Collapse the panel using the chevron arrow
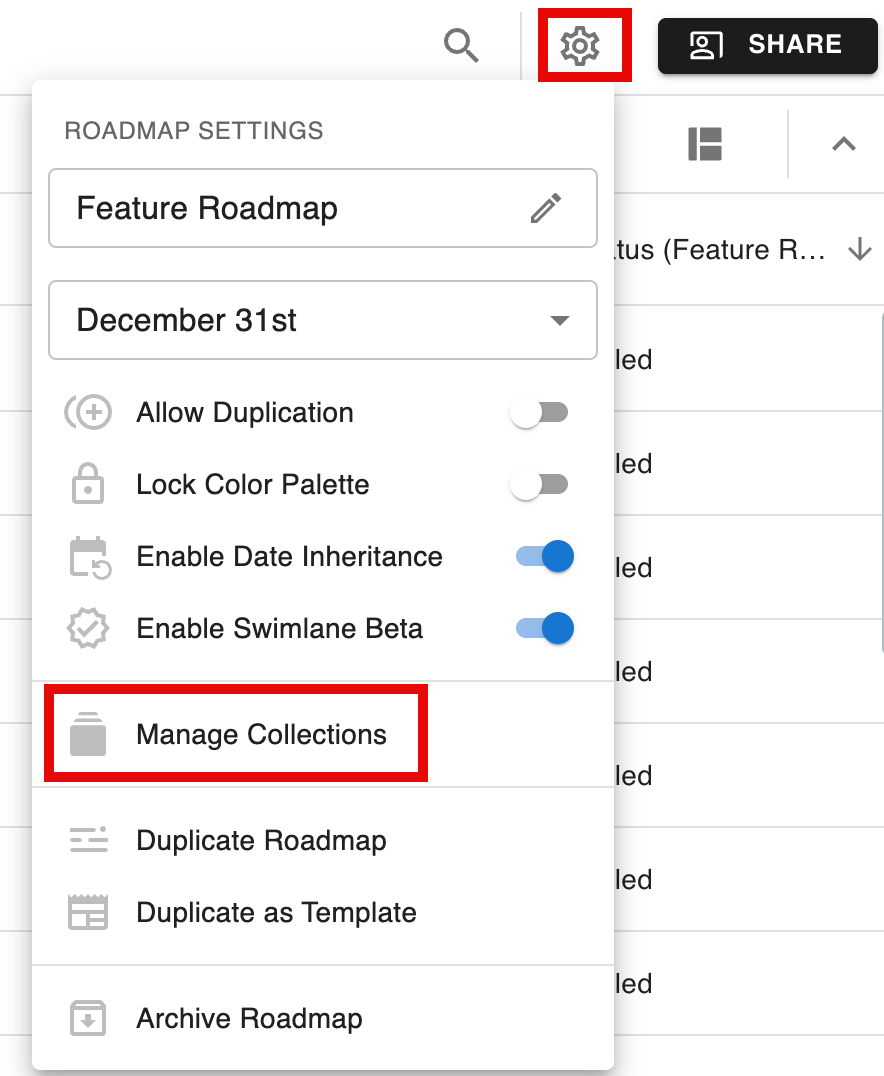The height and width of the screenshot is (1076, 884). (x=843, y=145)
